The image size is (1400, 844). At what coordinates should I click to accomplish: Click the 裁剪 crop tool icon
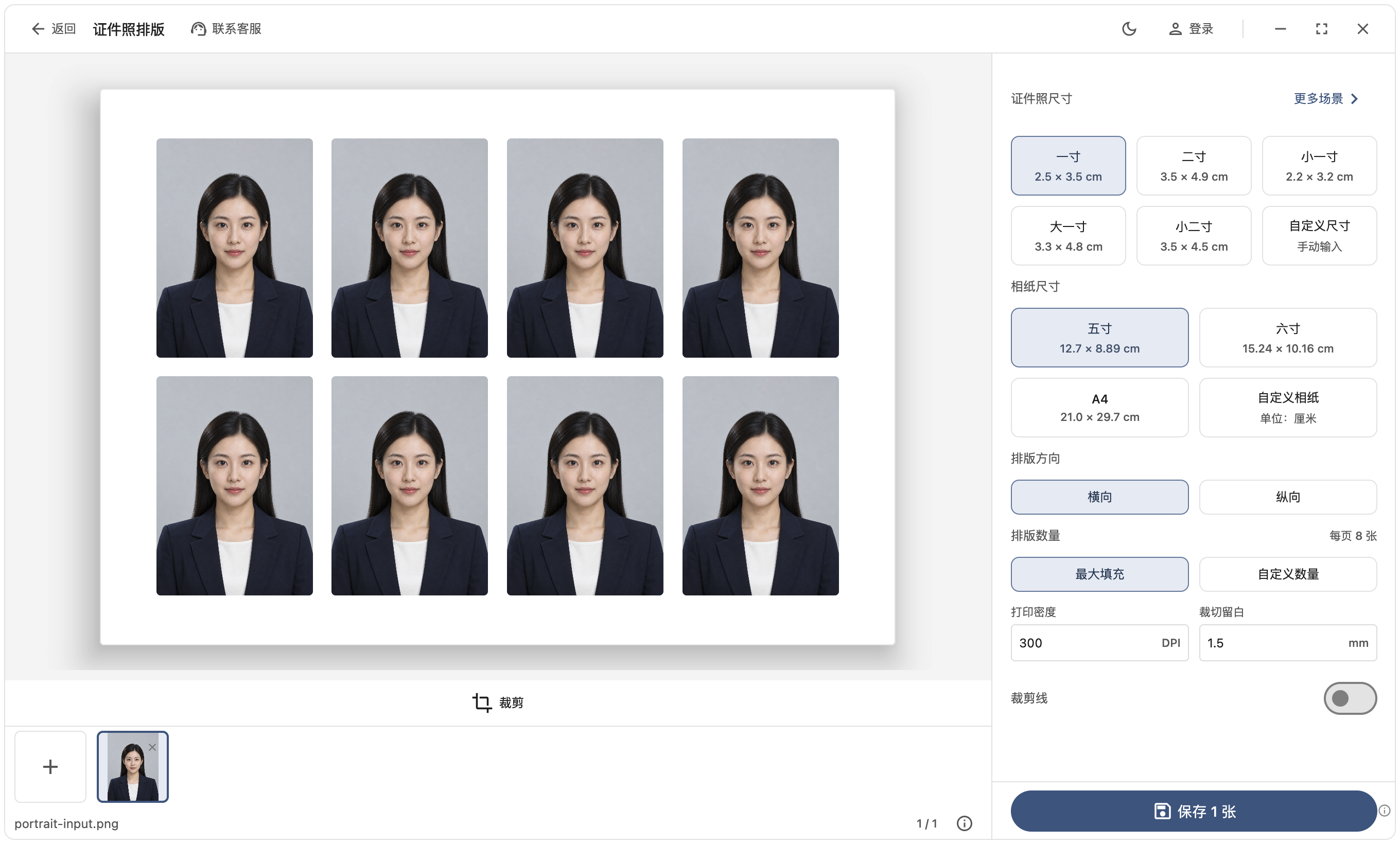coord(482,702)
